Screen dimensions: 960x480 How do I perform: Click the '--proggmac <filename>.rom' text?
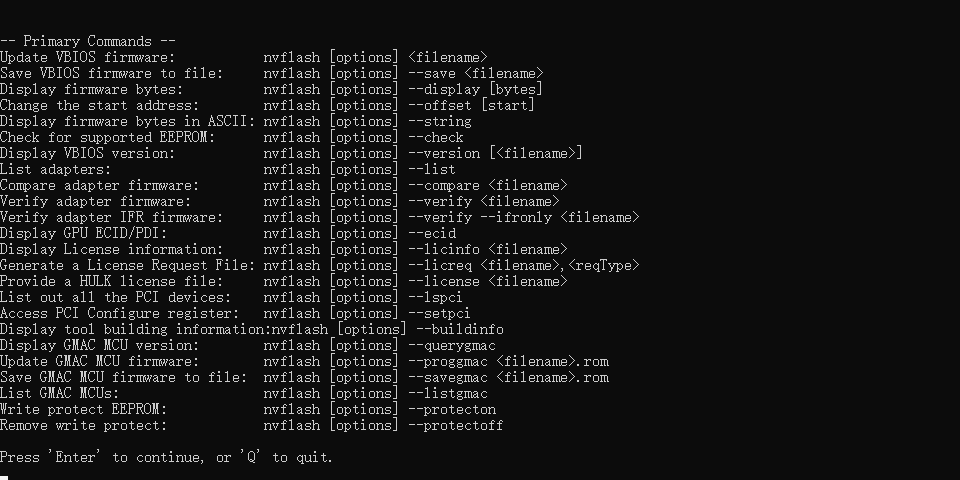[x=508, y=361]
